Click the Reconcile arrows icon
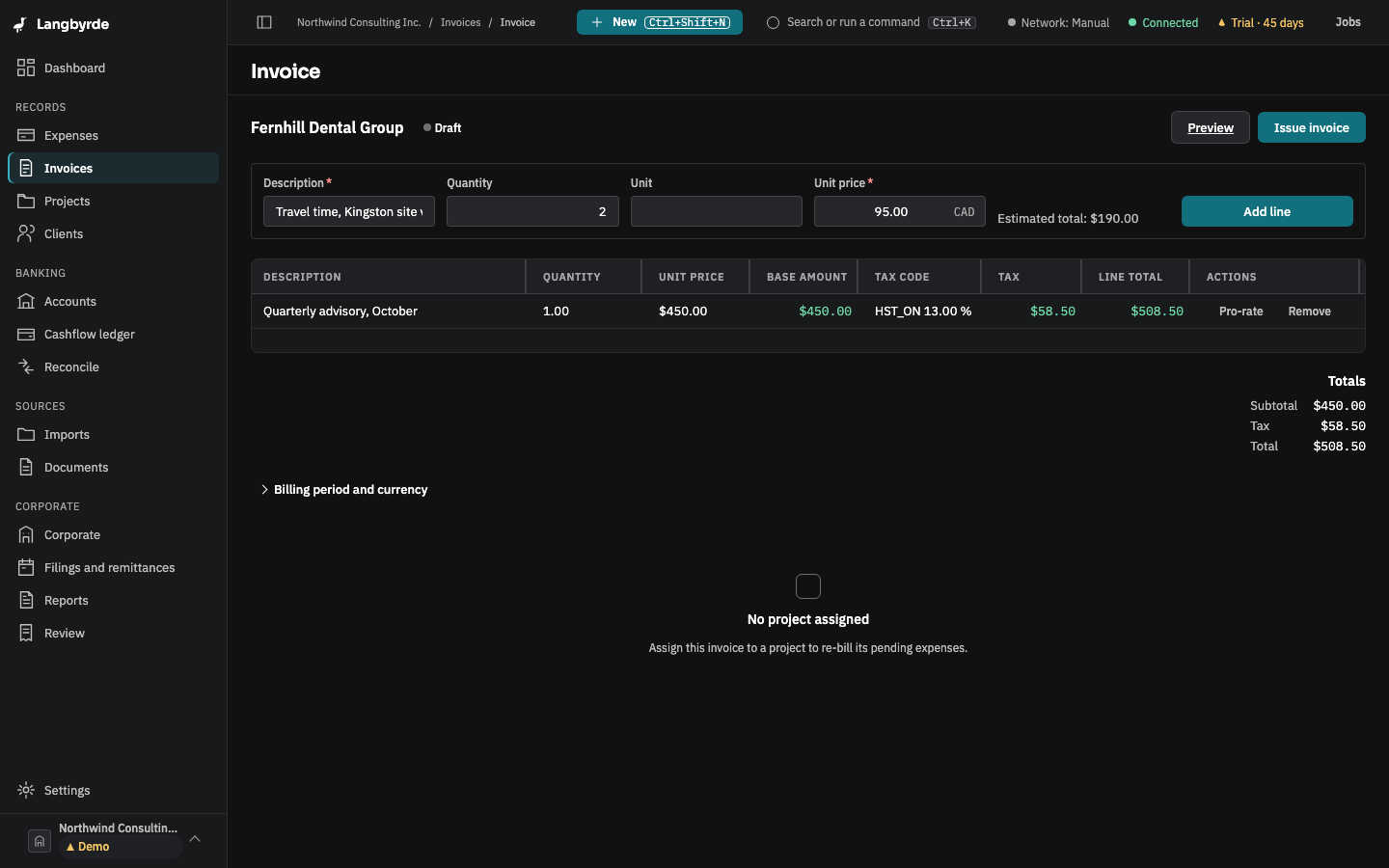Viewport: 1389px width, 868px height. point(26,367)
